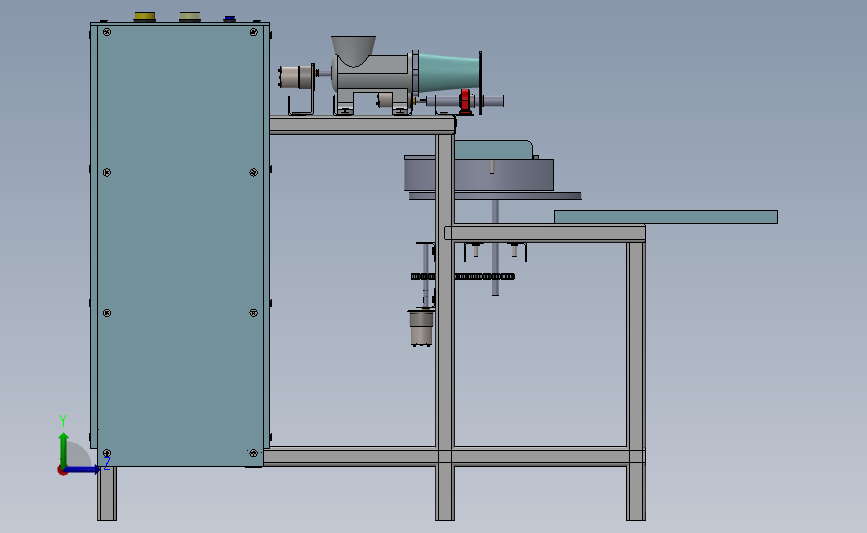Select the short leg under the cabinet
The width and height of the screenshot is (867, 533).
107,493
